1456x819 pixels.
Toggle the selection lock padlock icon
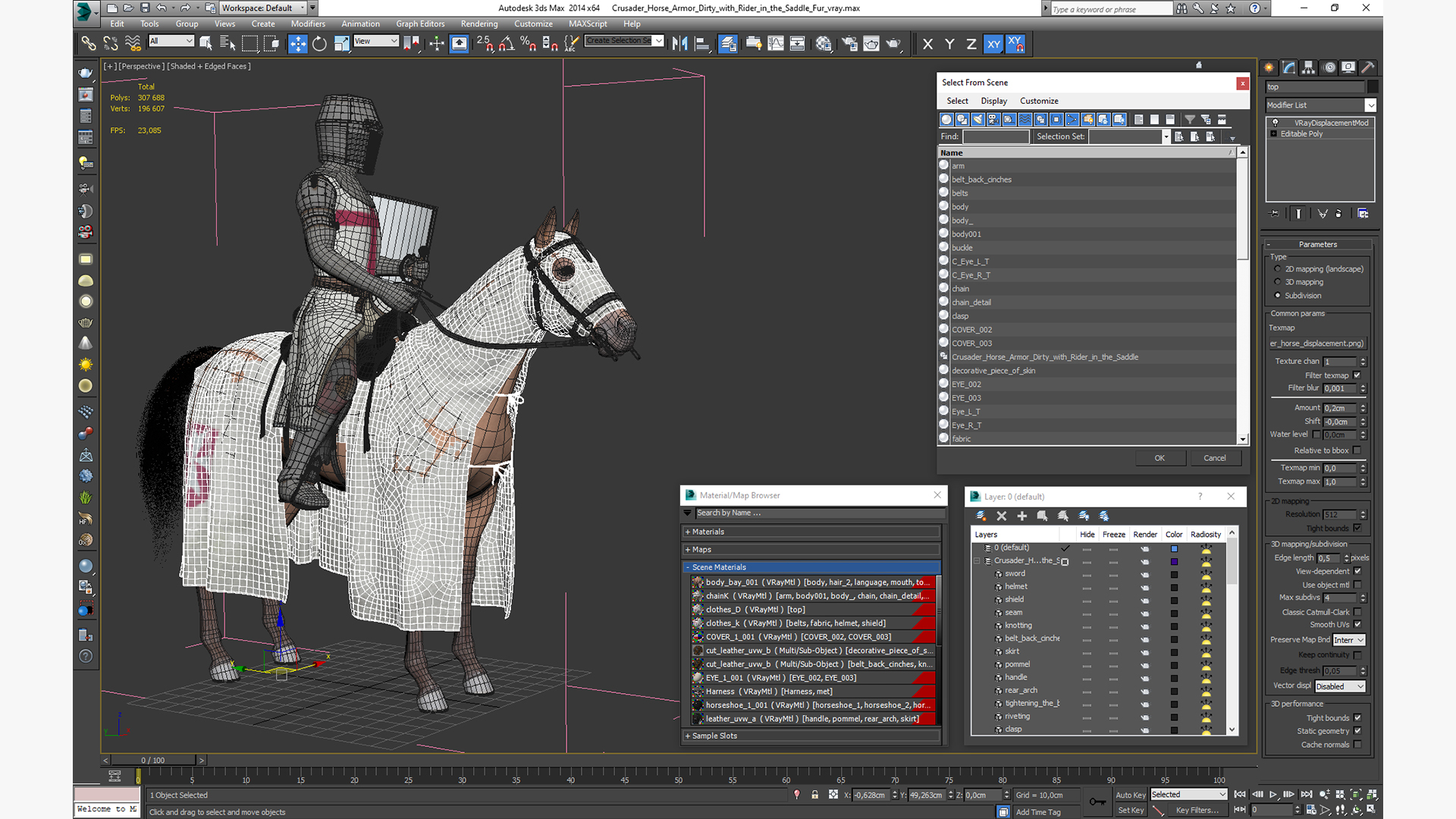click(814, 795)
